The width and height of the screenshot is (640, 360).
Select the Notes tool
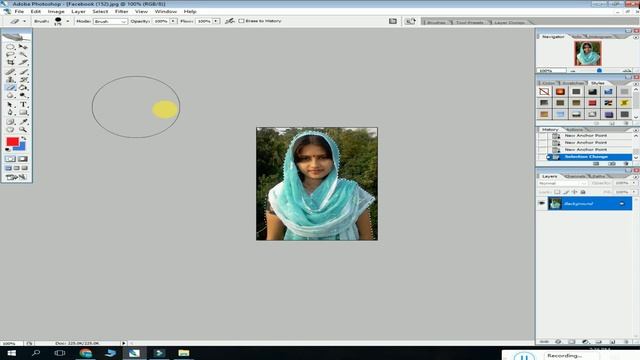tap(10, 122)
